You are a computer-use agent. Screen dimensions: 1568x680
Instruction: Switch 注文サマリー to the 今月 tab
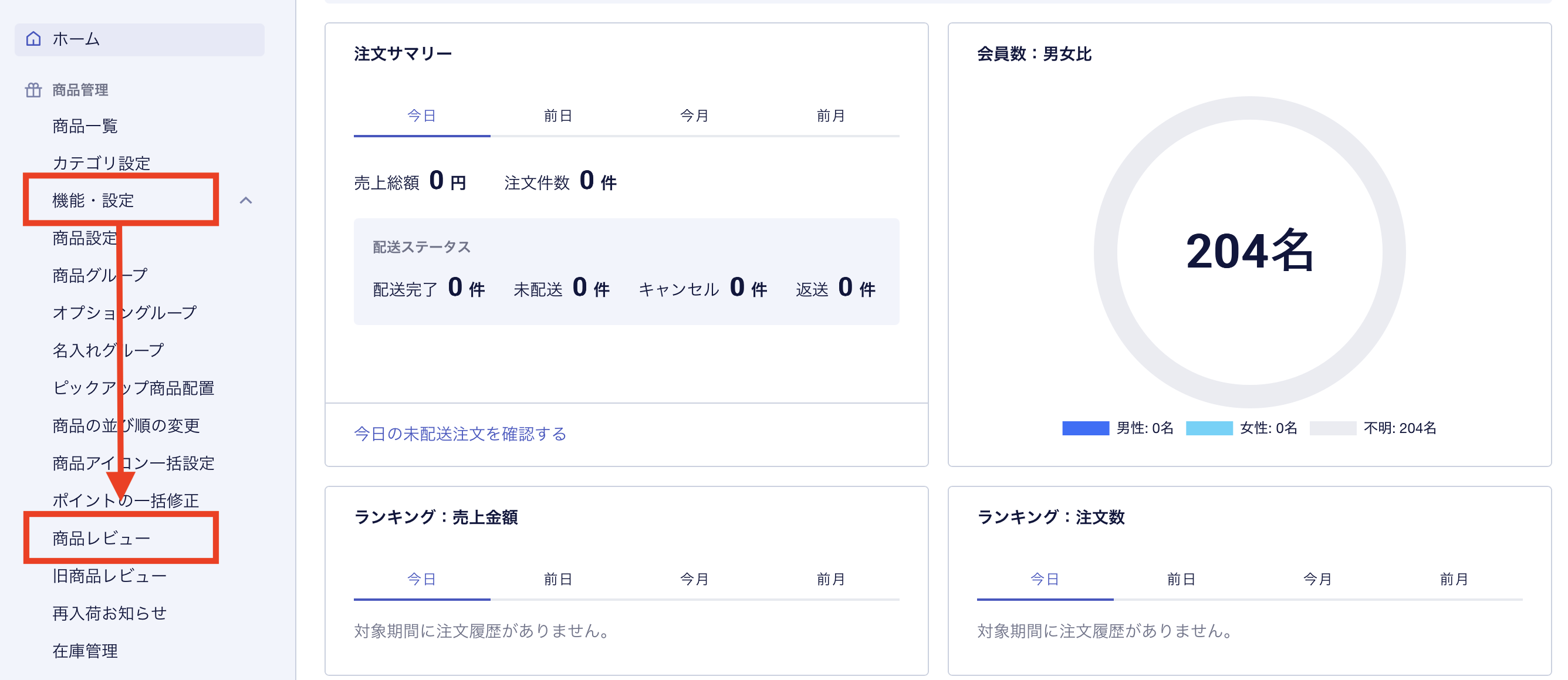click(694, 116)
